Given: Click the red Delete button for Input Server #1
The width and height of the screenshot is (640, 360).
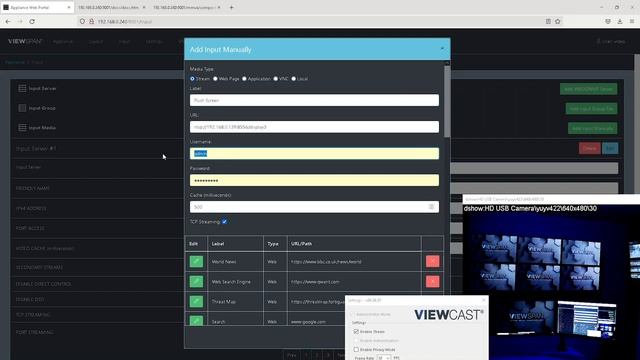Looking at the screenshot, I should (589, 148).
